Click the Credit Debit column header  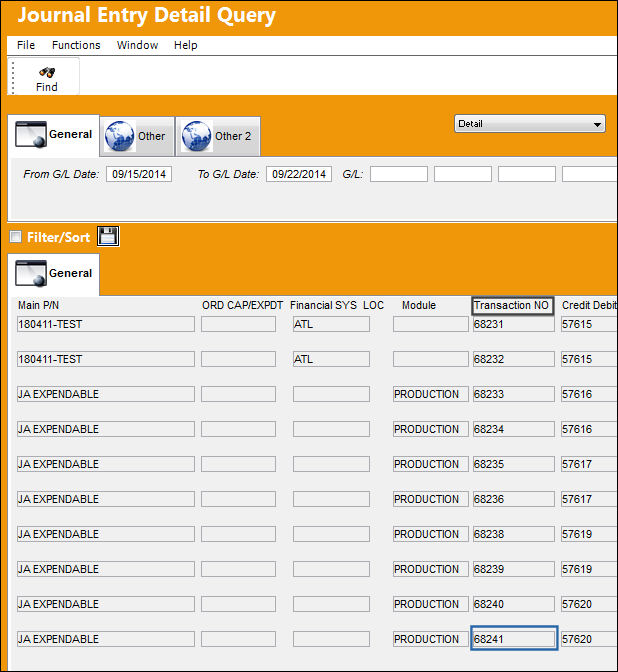(x=590, y=306)
